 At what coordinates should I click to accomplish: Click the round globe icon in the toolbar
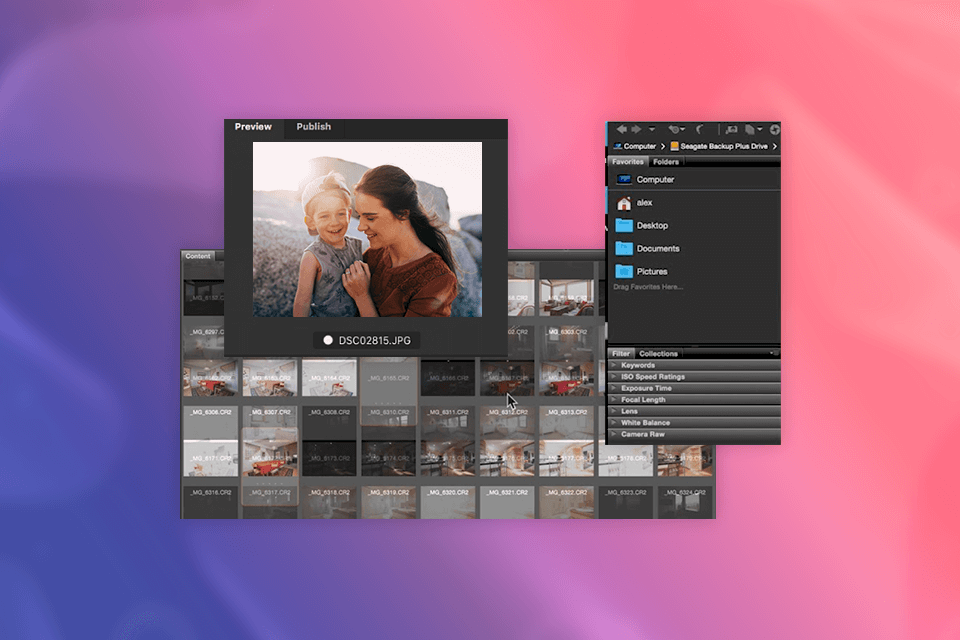pyautogui.click(x=774, y=129)
